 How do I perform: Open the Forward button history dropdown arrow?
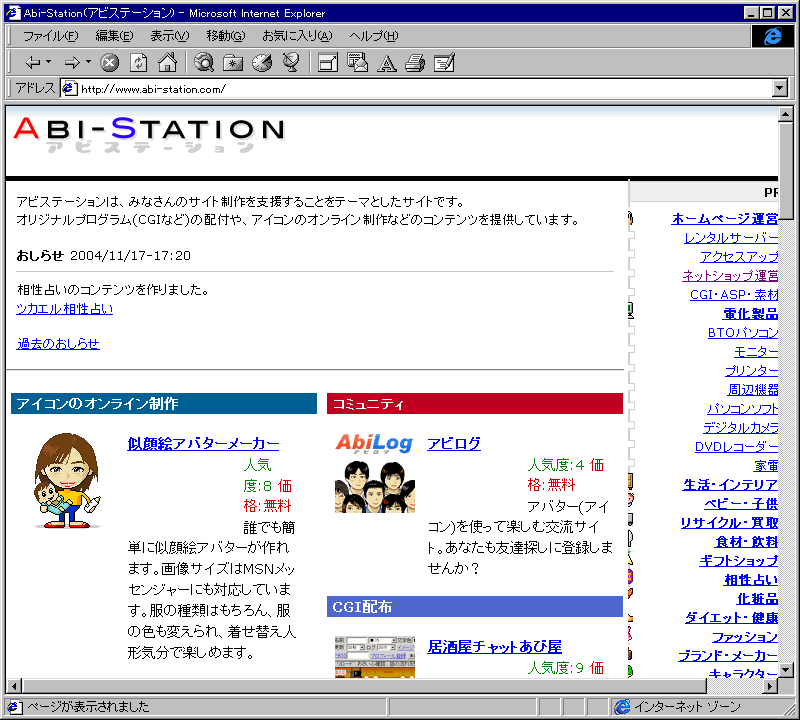coord(88,62)
